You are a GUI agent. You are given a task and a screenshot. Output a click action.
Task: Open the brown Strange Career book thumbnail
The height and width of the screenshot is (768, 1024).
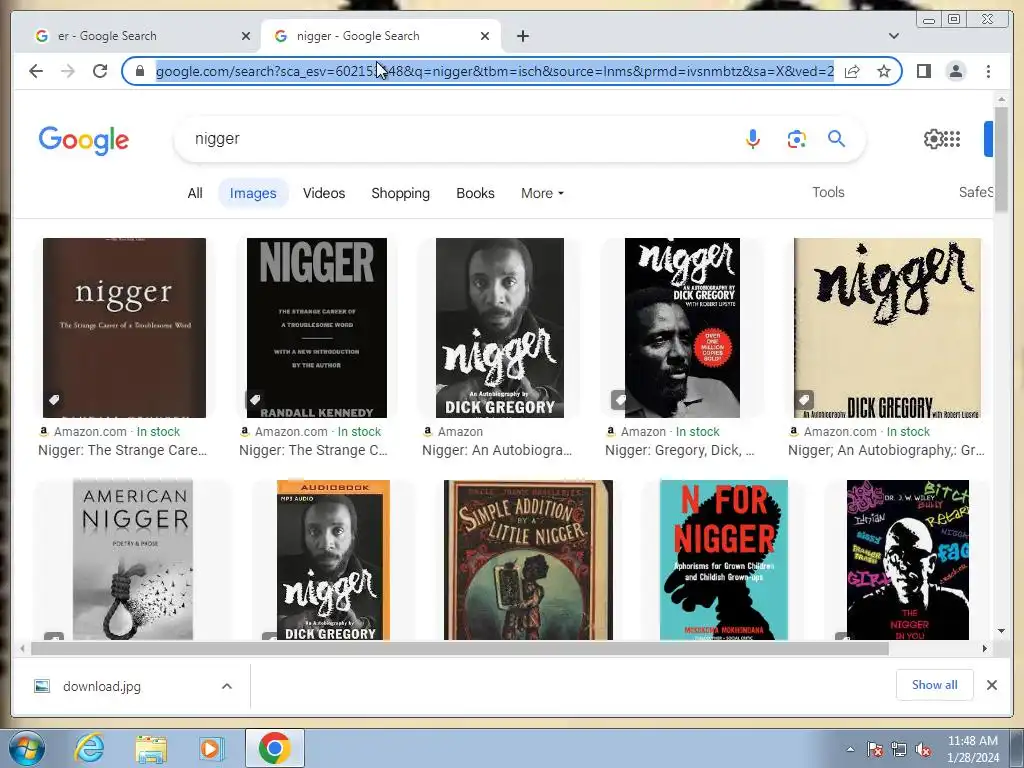coord(124,328)
